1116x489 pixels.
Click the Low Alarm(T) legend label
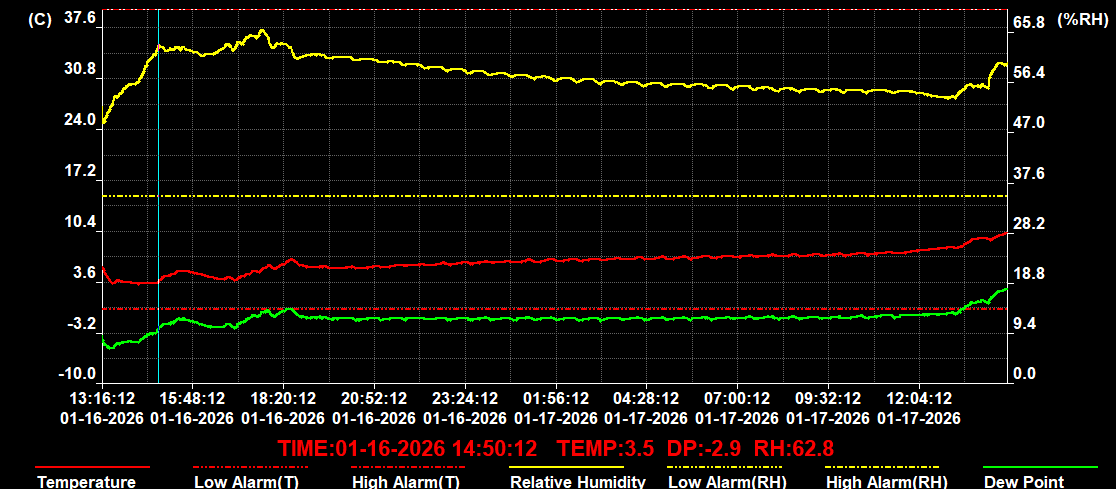244,482
